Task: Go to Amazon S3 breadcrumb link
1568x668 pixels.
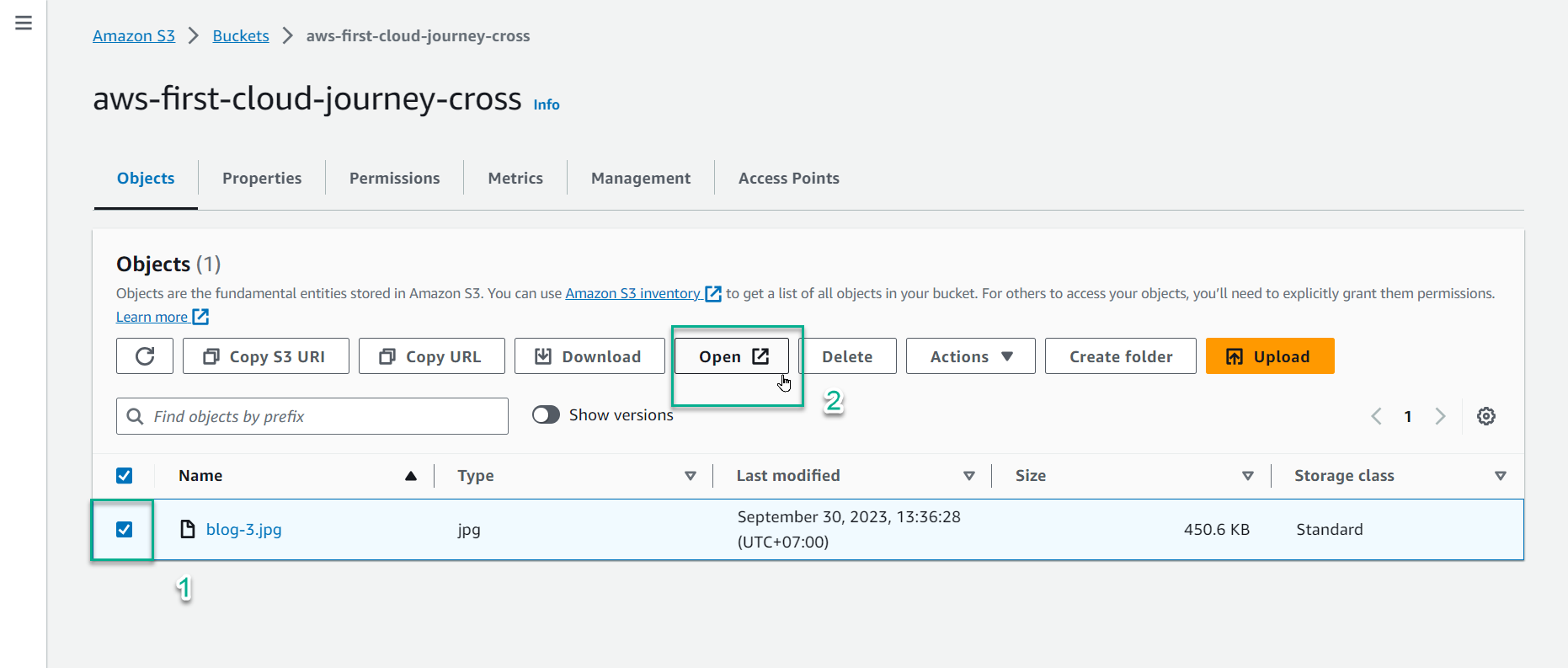Action: pos(134,35)
